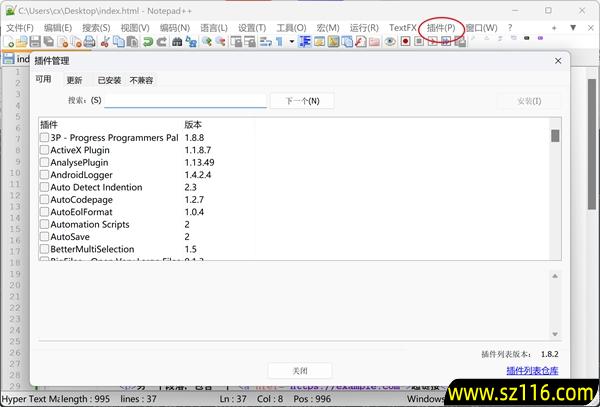600x407 pixels.
Task: Check the ActiveX Plugin checkbox
Action: click(44, 150)
